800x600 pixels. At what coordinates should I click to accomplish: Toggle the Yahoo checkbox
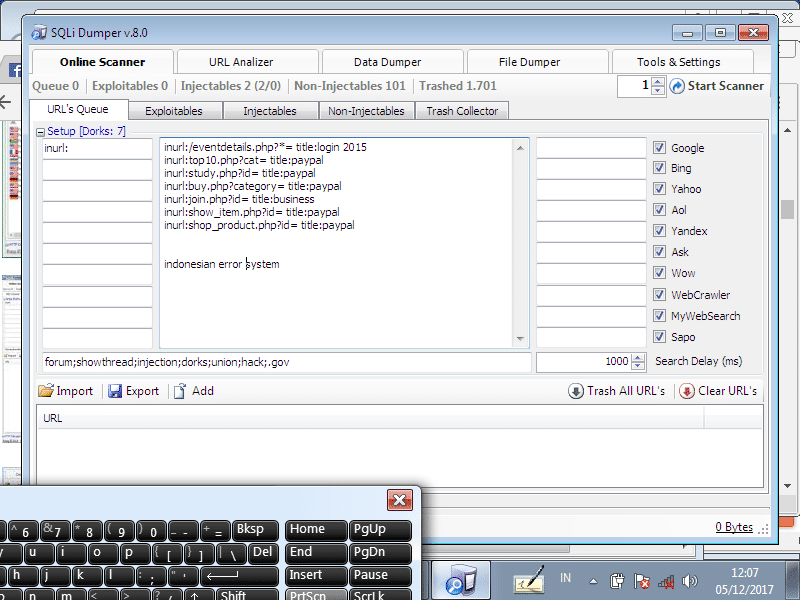[x=659, y=188]
